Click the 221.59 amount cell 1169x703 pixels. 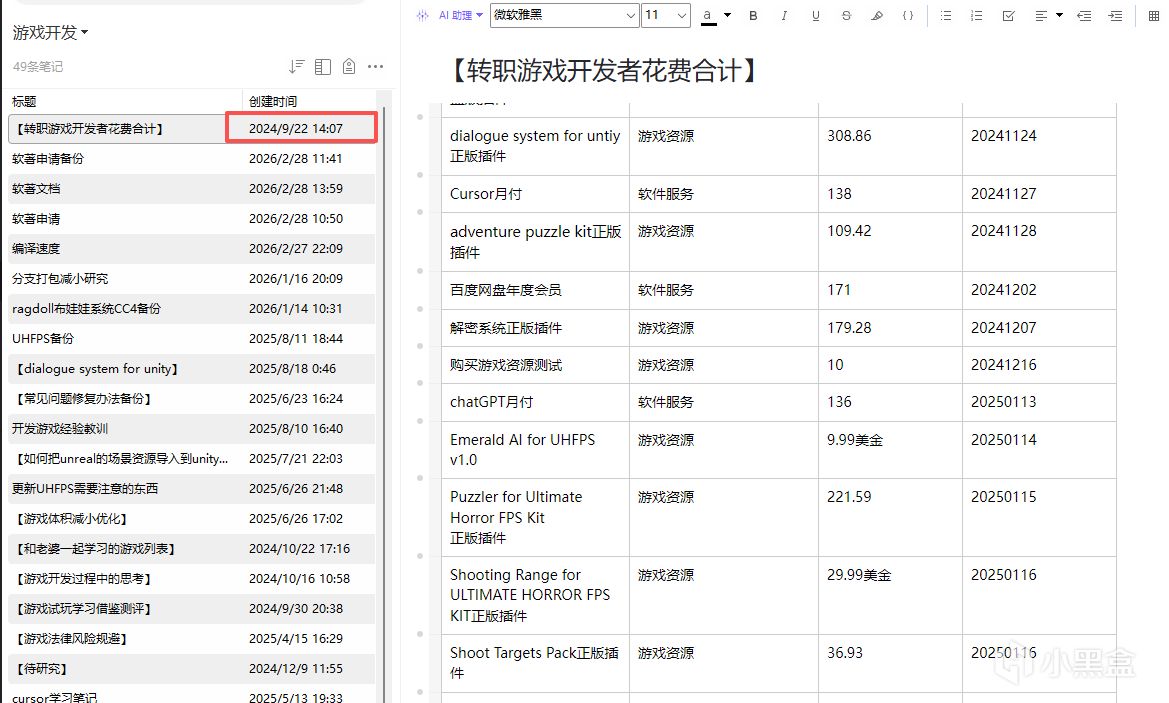[x=890, y=517]
